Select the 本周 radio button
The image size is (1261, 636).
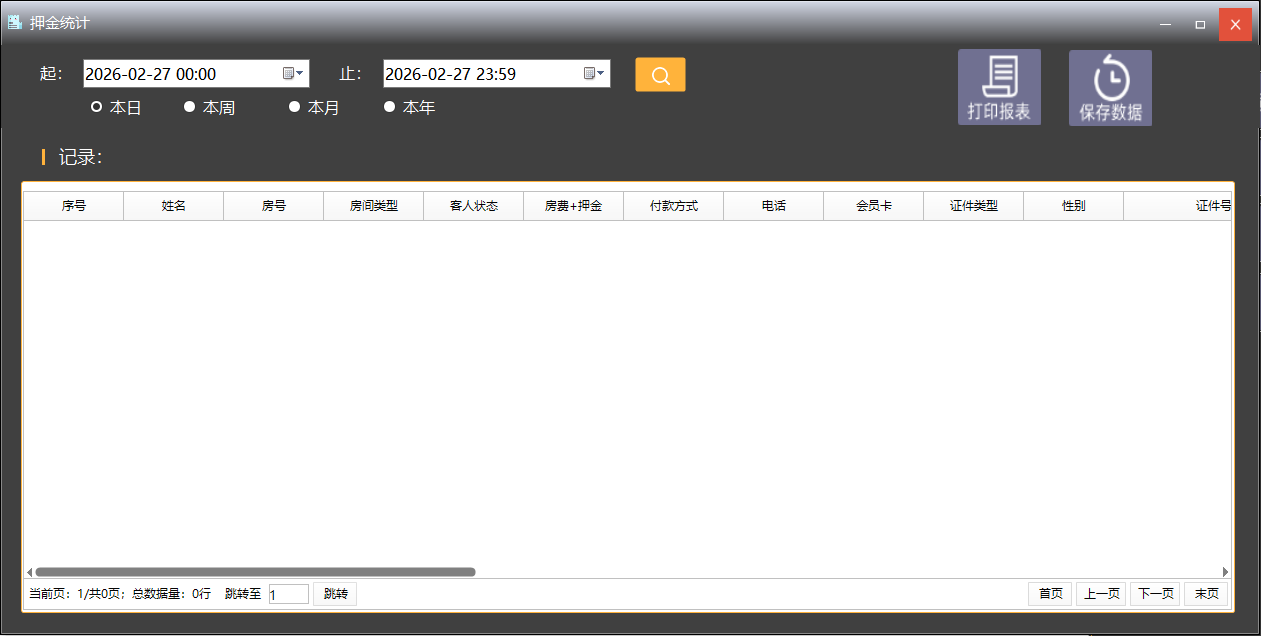[190, 107]
